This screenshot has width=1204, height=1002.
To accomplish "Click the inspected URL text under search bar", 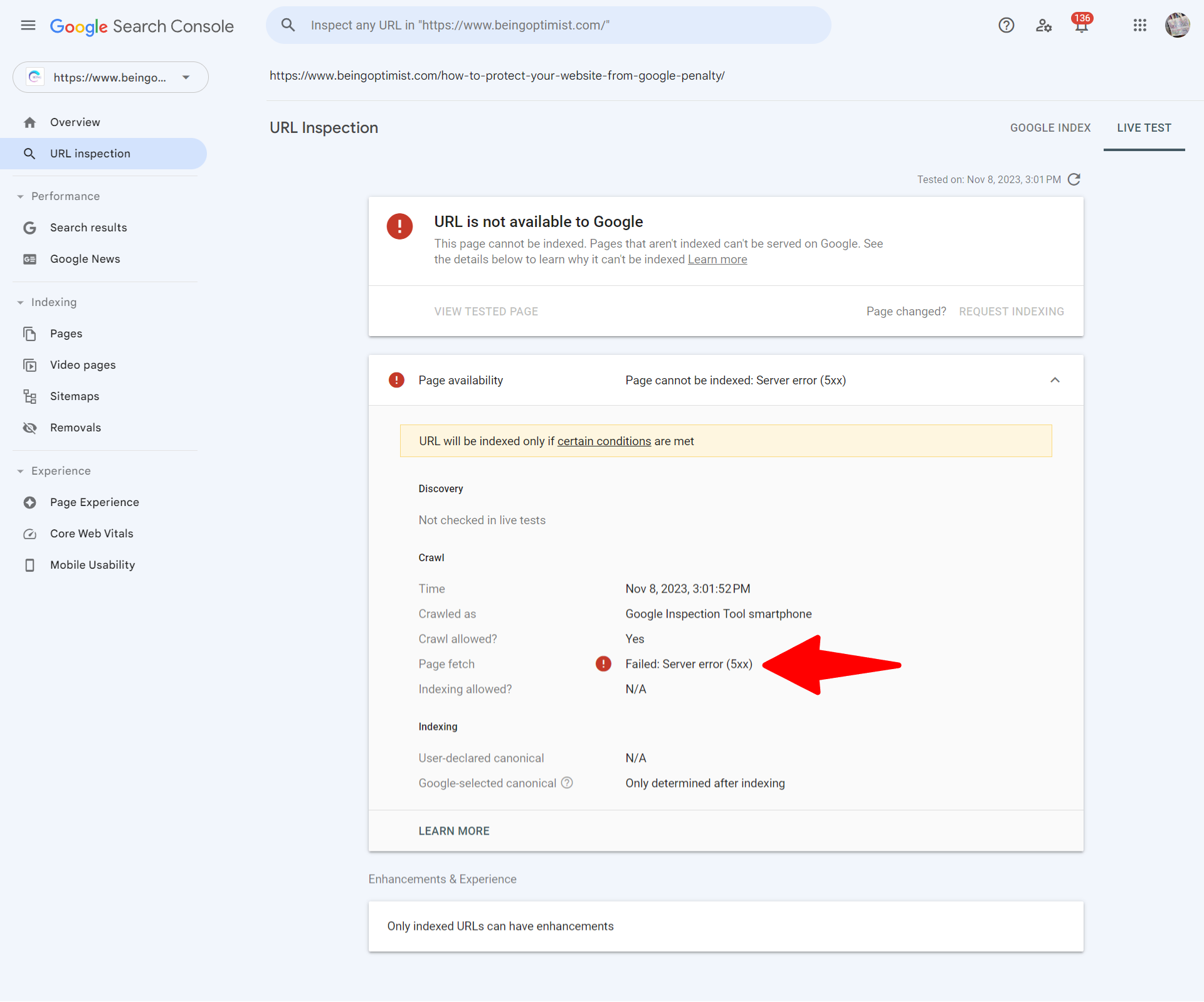I will pyautogui.click(x=497, y=76).
